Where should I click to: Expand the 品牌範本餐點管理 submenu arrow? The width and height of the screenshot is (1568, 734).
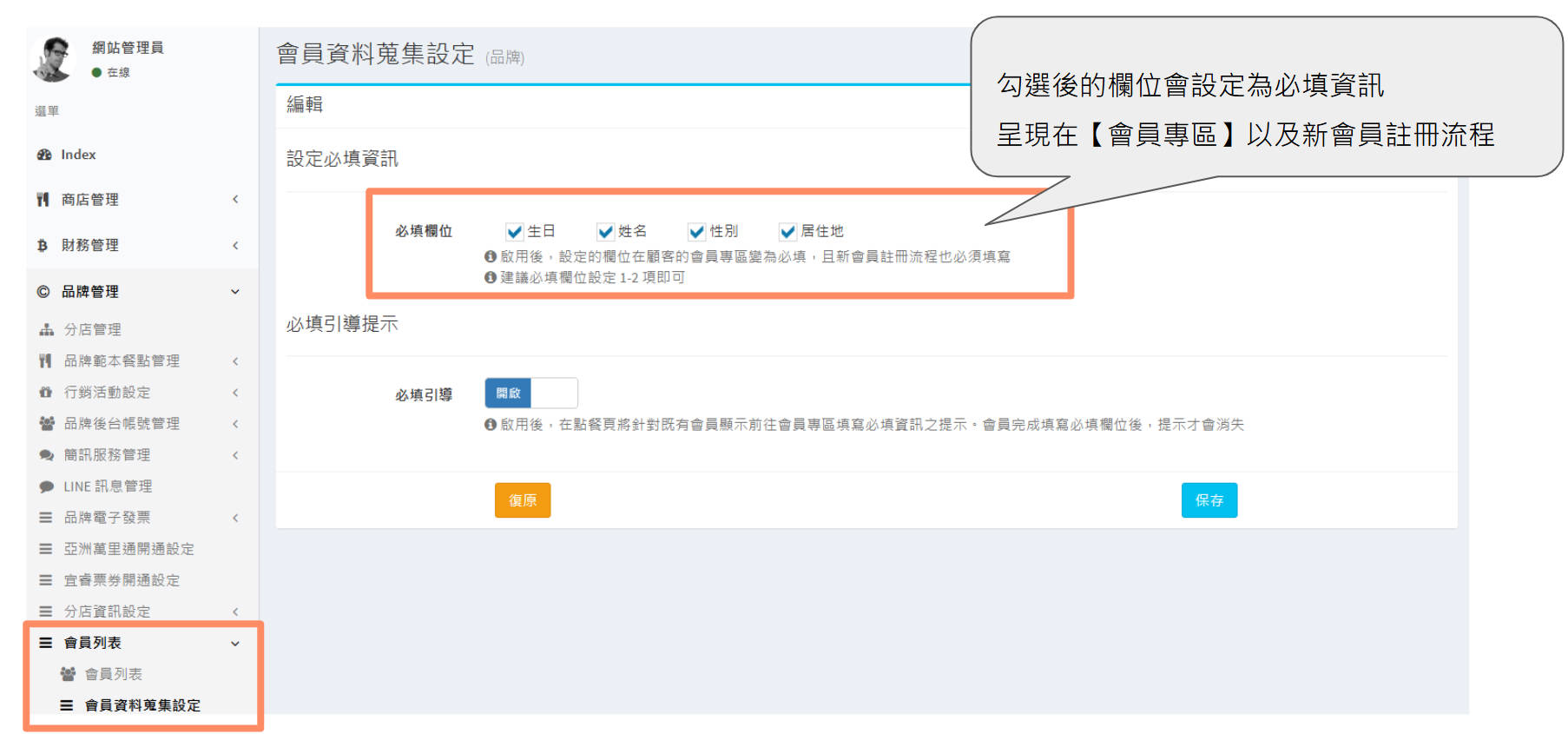pyautogui.click(x=234, y=361)
